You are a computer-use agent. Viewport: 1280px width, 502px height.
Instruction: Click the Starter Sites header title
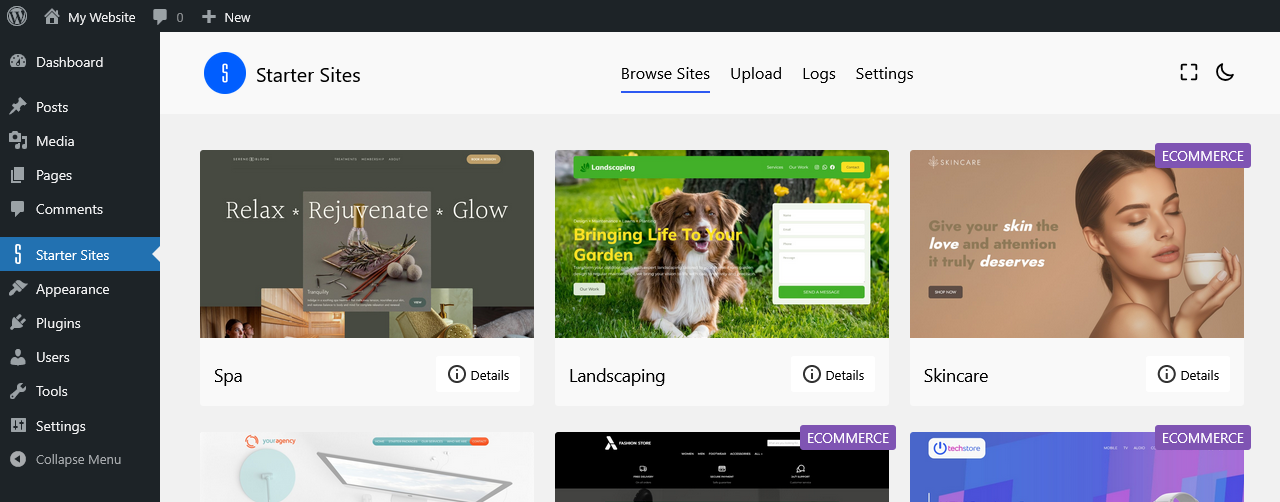pos(308,75)
